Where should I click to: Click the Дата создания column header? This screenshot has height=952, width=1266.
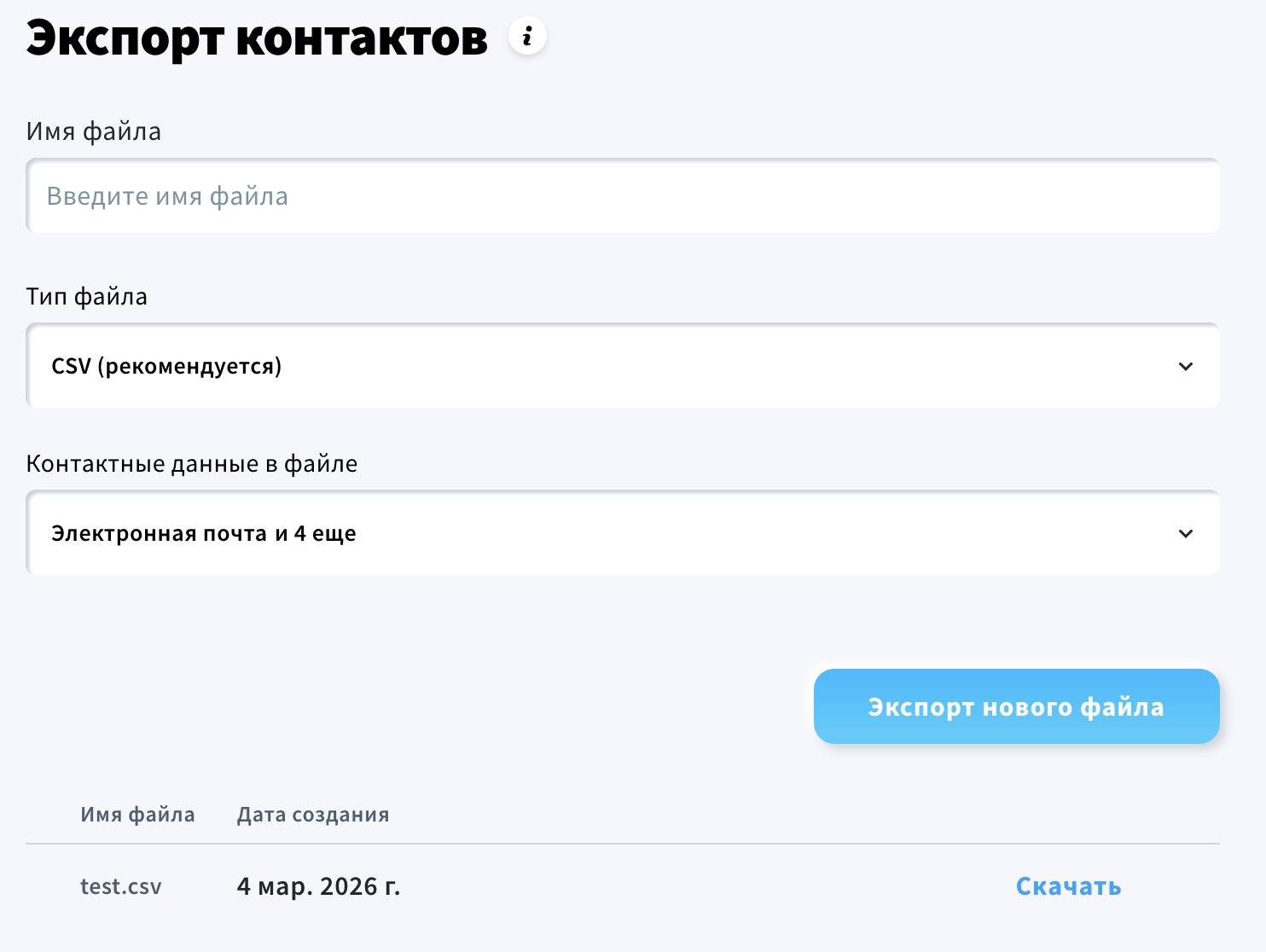[312, 814]
